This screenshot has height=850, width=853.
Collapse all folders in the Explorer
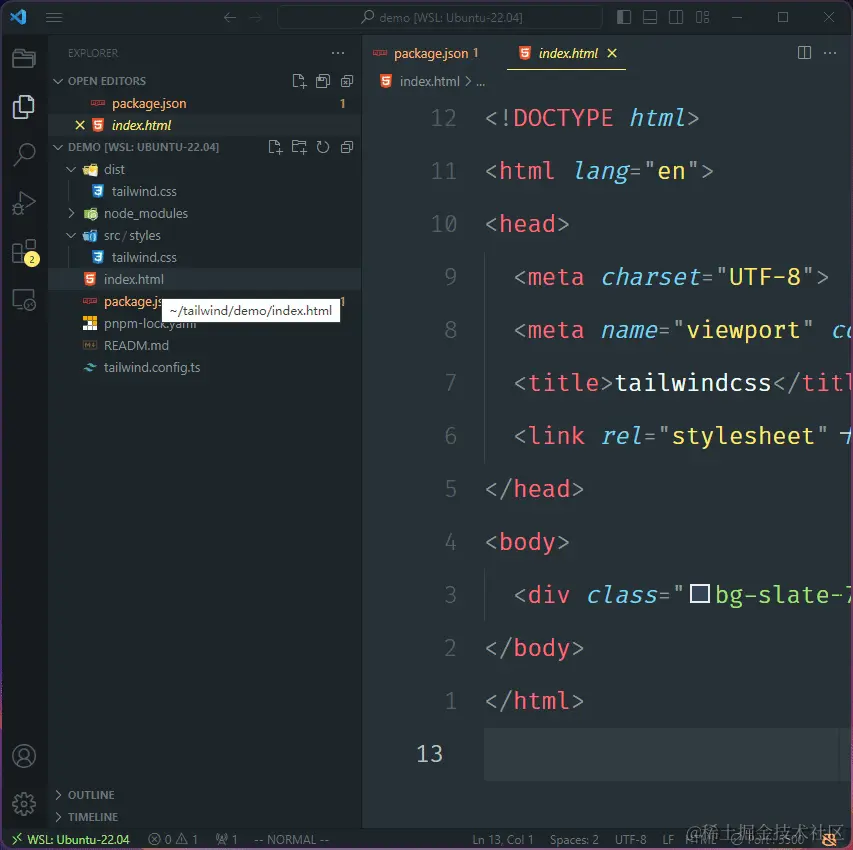click(x=346, y=147)
